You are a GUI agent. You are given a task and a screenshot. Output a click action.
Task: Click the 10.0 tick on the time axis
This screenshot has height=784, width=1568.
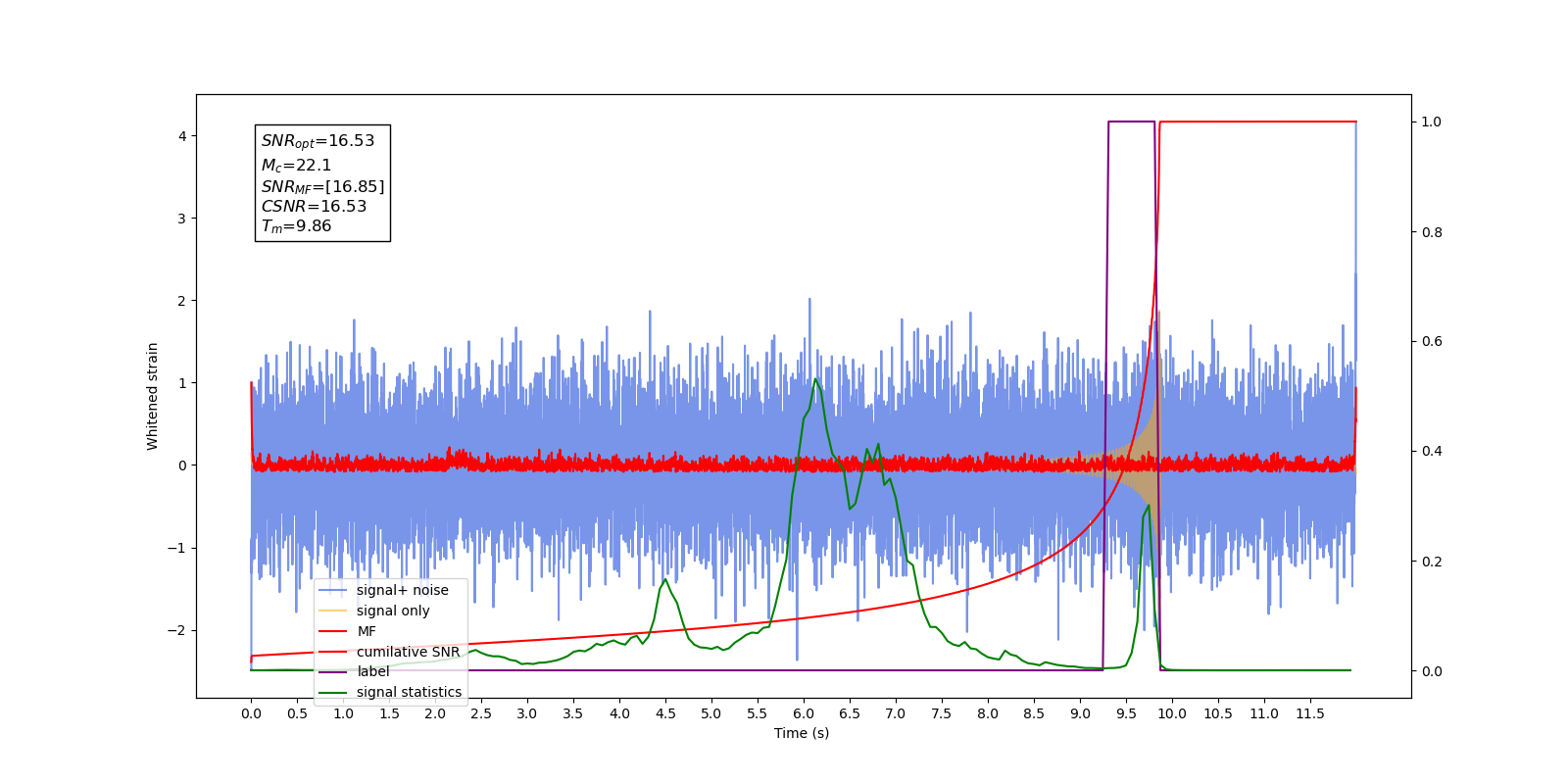point(1172,713)
